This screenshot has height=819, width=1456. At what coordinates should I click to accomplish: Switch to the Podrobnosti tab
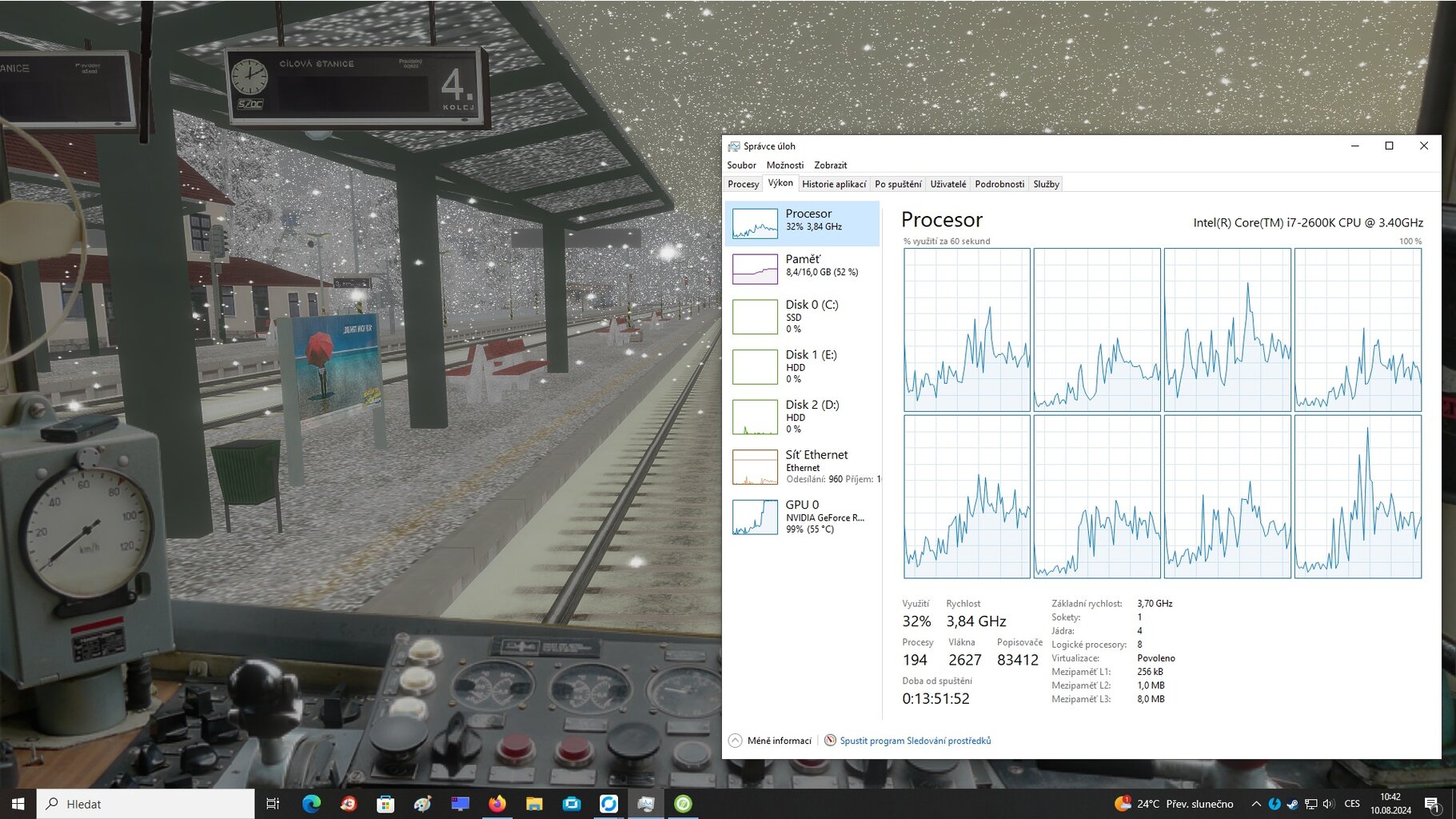999,184
